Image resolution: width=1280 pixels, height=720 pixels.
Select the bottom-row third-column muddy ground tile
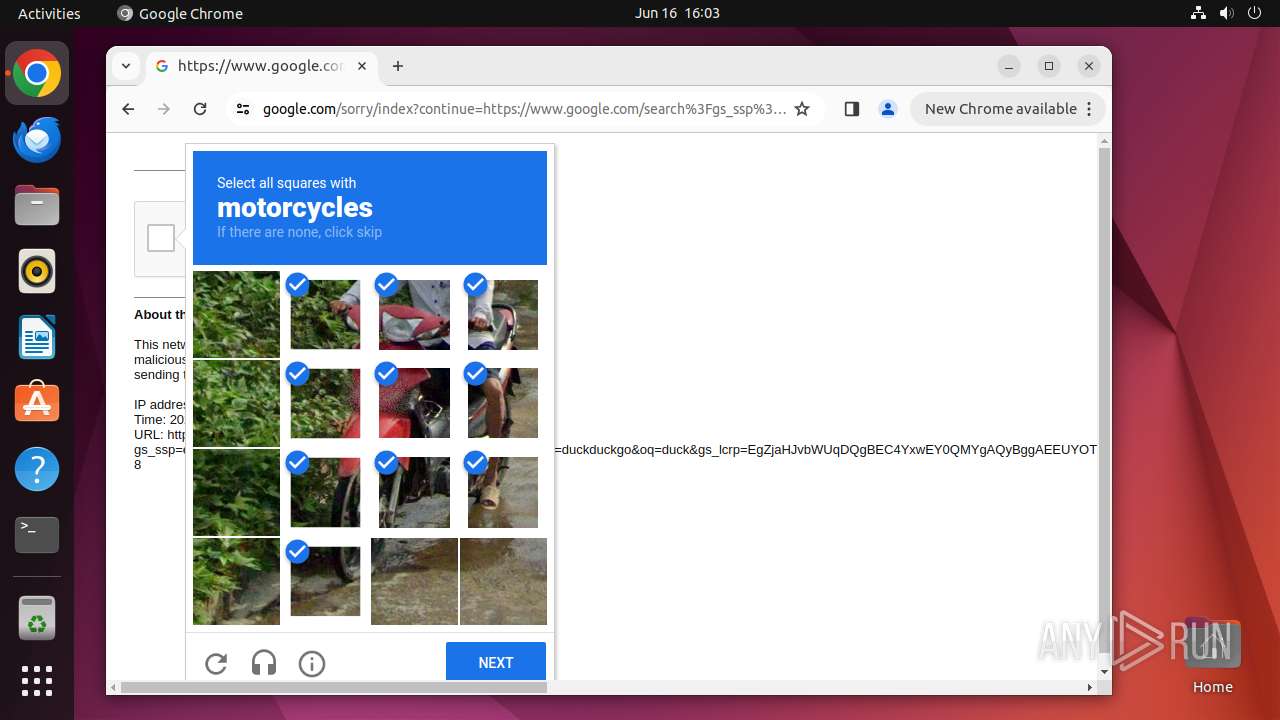tap(414, 581)
